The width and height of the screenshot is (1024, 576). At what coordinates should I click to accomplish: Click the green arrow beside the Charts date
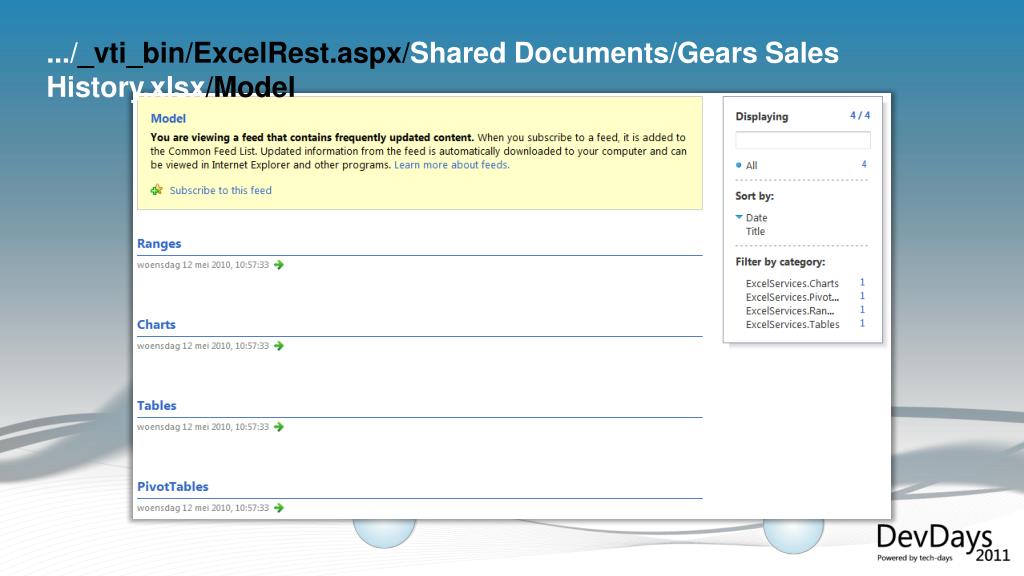point(277,346)
